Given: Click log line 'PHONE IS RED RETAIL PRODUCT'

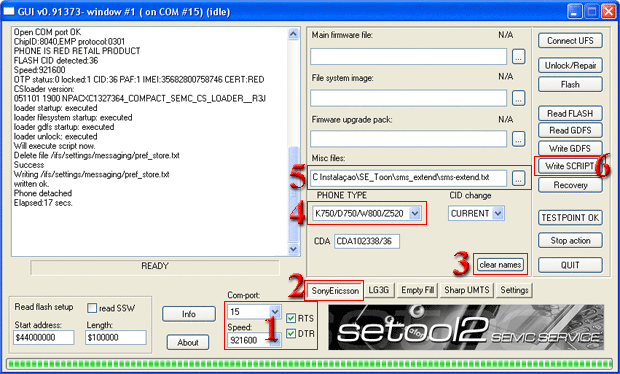Looking at the screenshot, I should point(77,51).
